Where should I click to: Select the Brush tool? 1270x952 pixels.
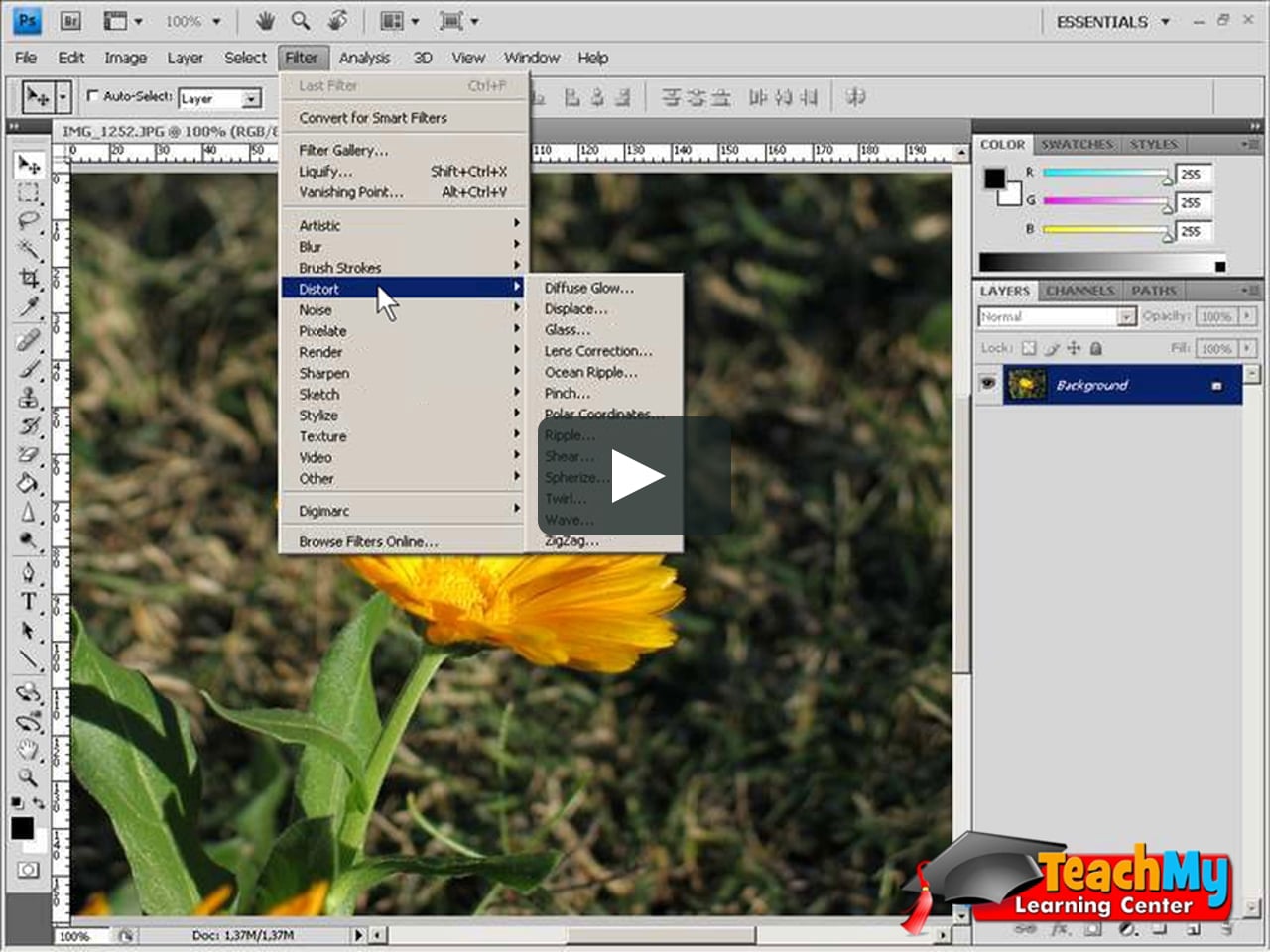tap(28, 369)
